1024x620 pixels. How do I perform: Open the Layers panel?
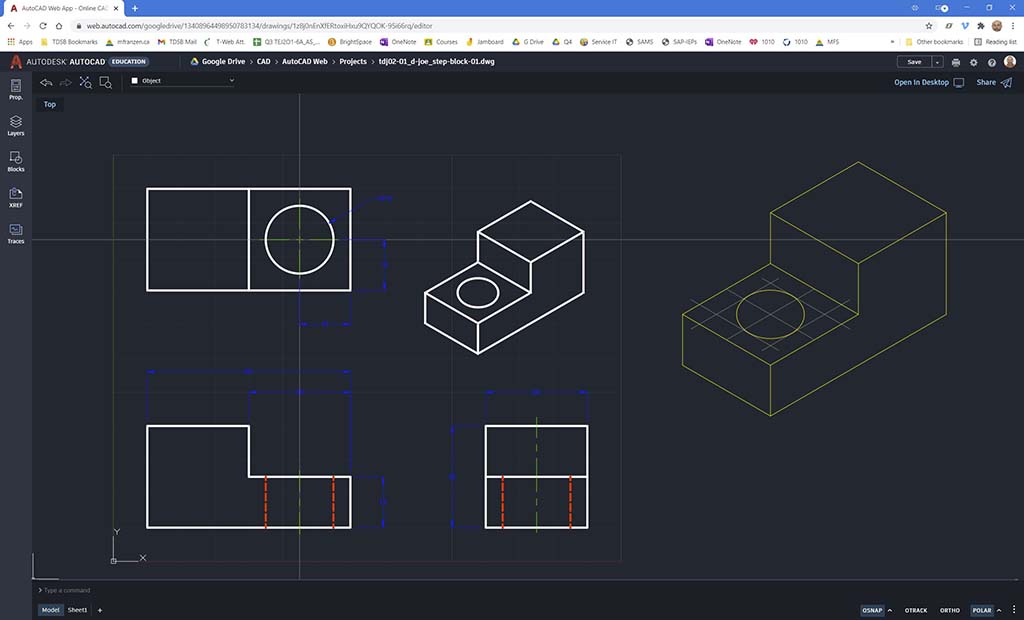tap(16, 125)
